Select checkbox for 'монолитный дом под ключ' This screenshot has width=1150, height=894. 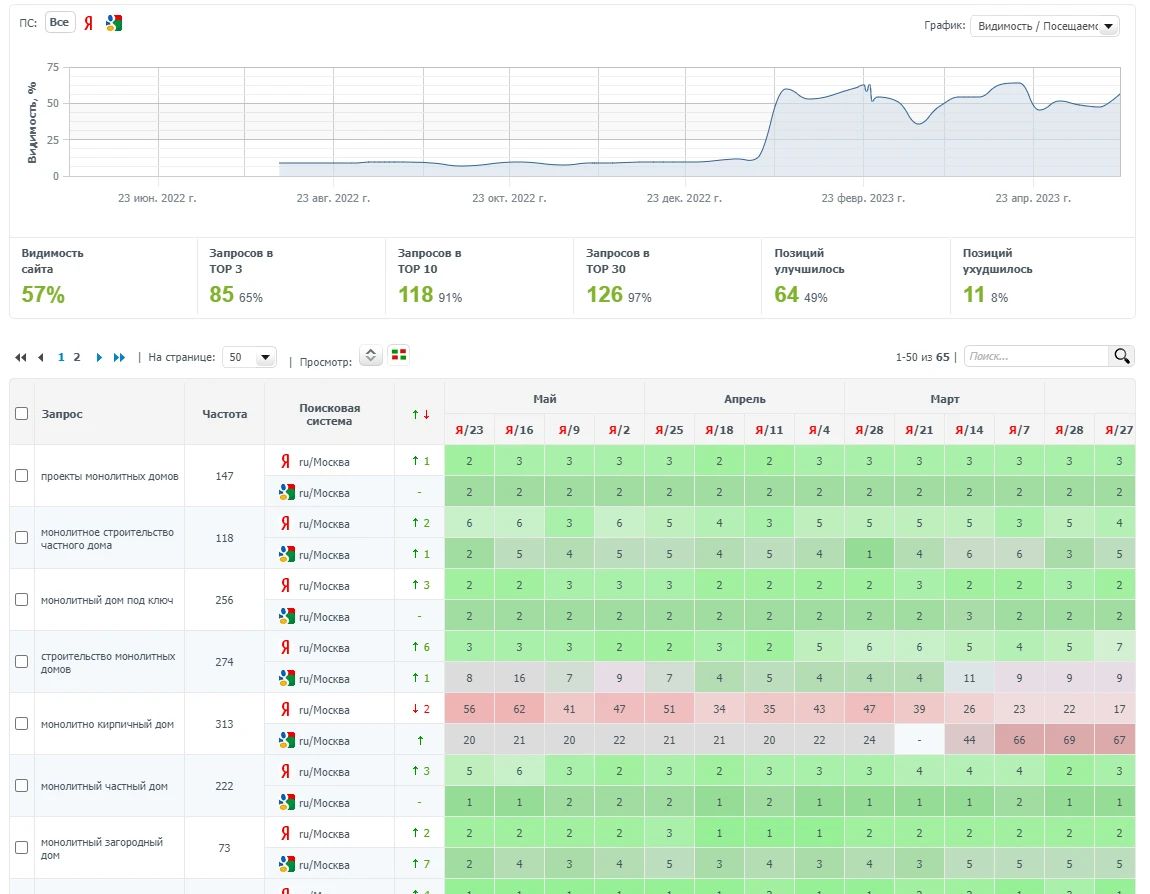[x=22, y=599]
